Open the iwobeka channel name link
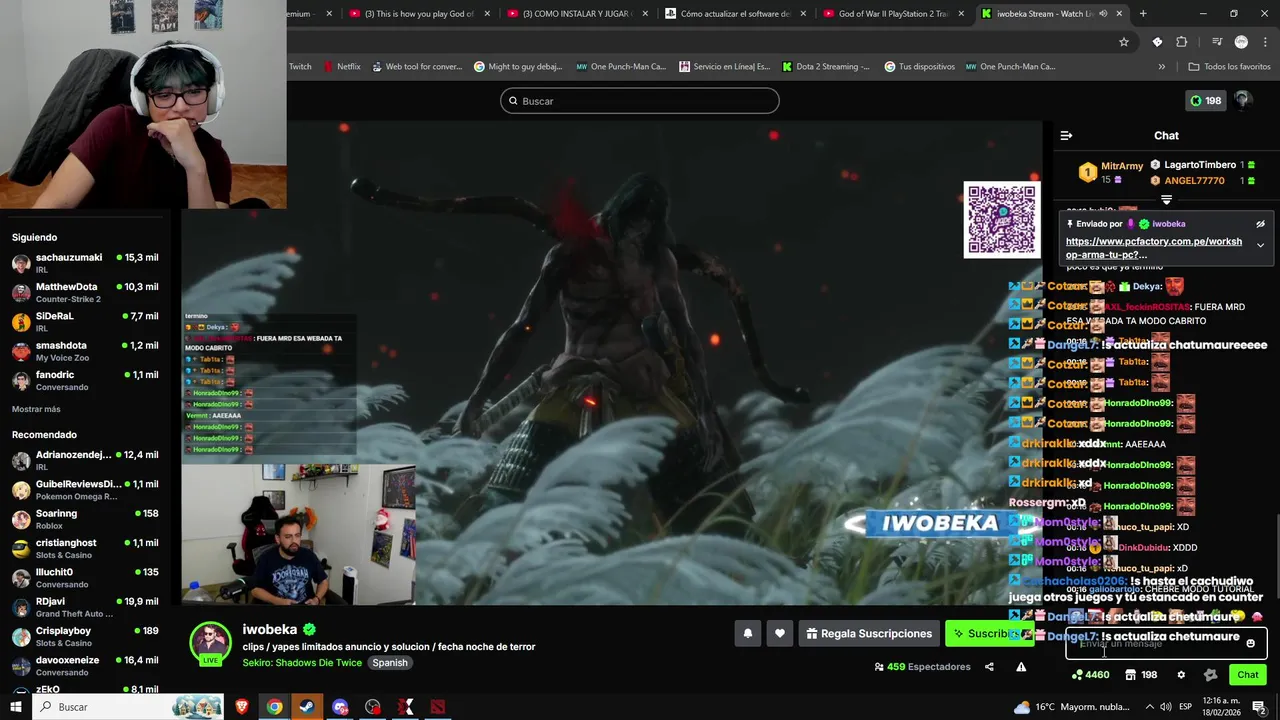 [270, 629]
